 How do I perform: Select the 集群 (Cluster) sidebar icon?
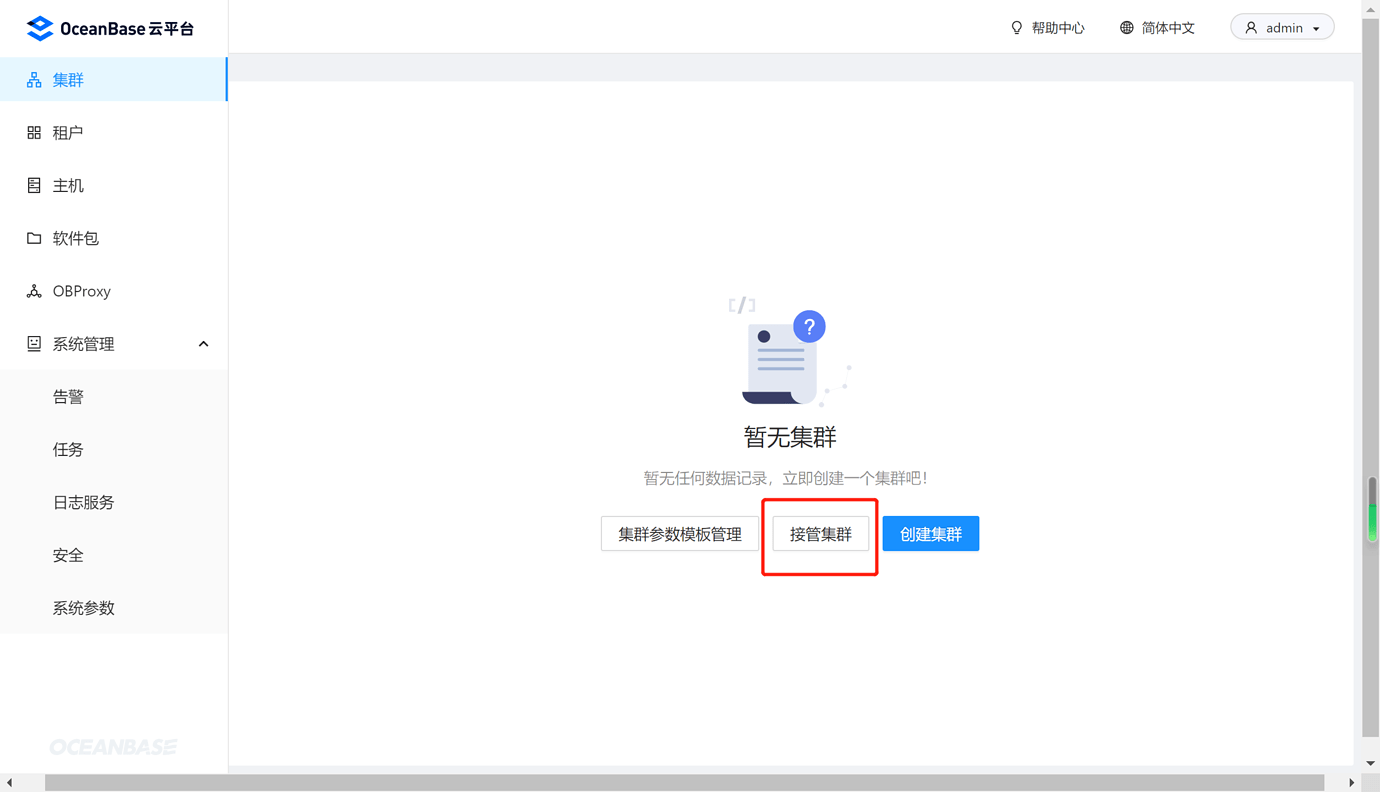[x=33, y=78]
